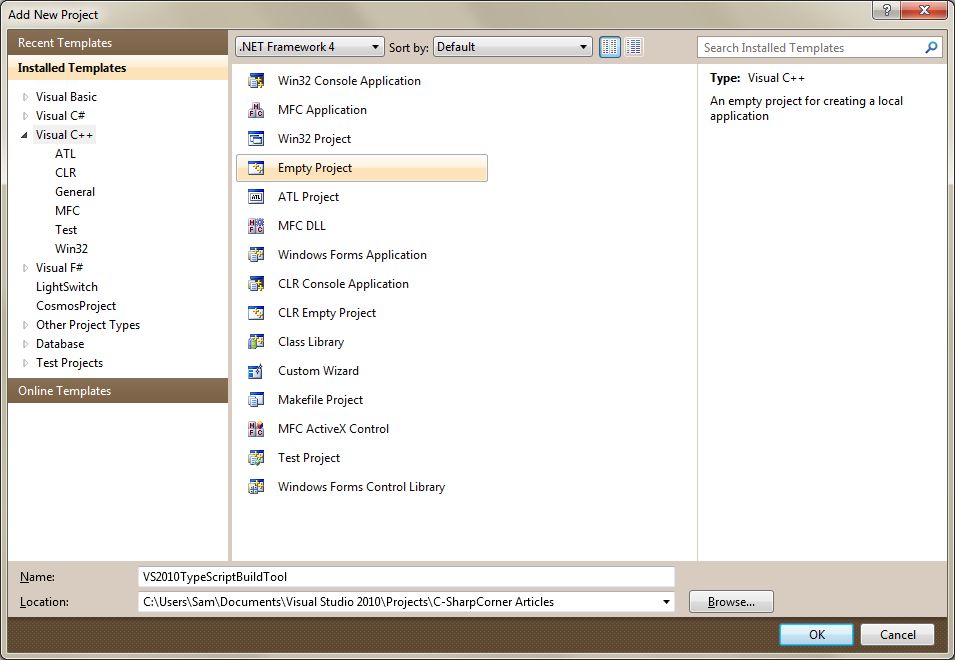Click the MFC ActiveX Control icon

pos(256,429)
